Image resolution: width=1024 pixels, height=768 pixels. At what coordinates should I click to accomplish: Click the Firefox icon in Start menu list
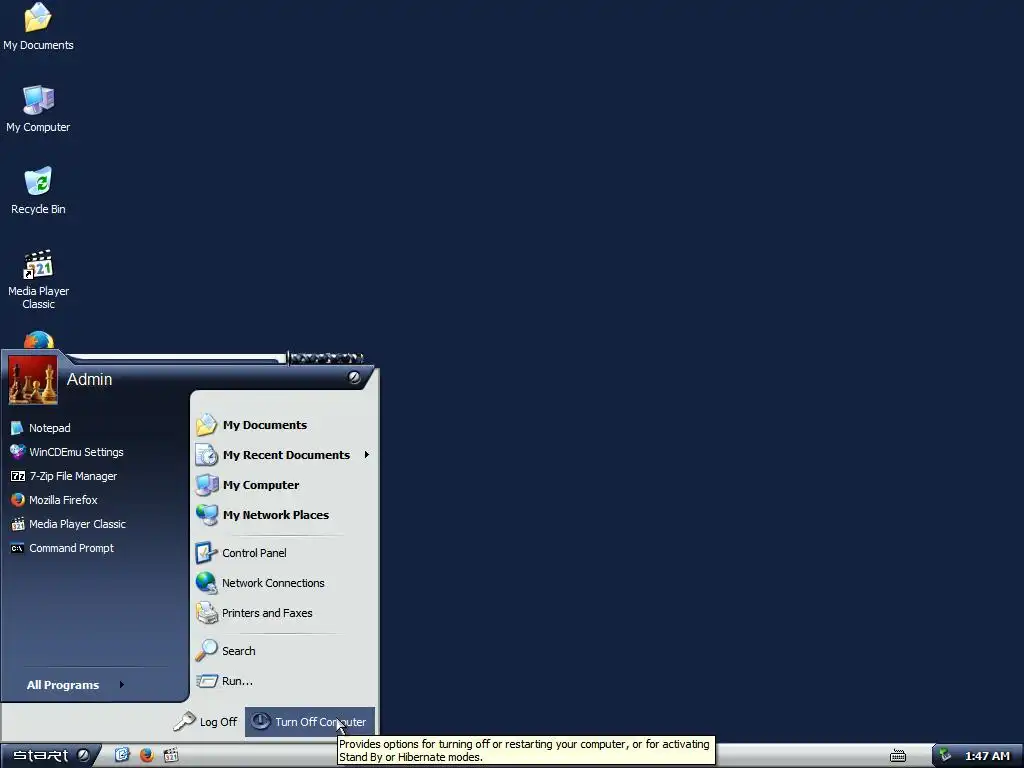pyautogui.click(x=18, y=500)
